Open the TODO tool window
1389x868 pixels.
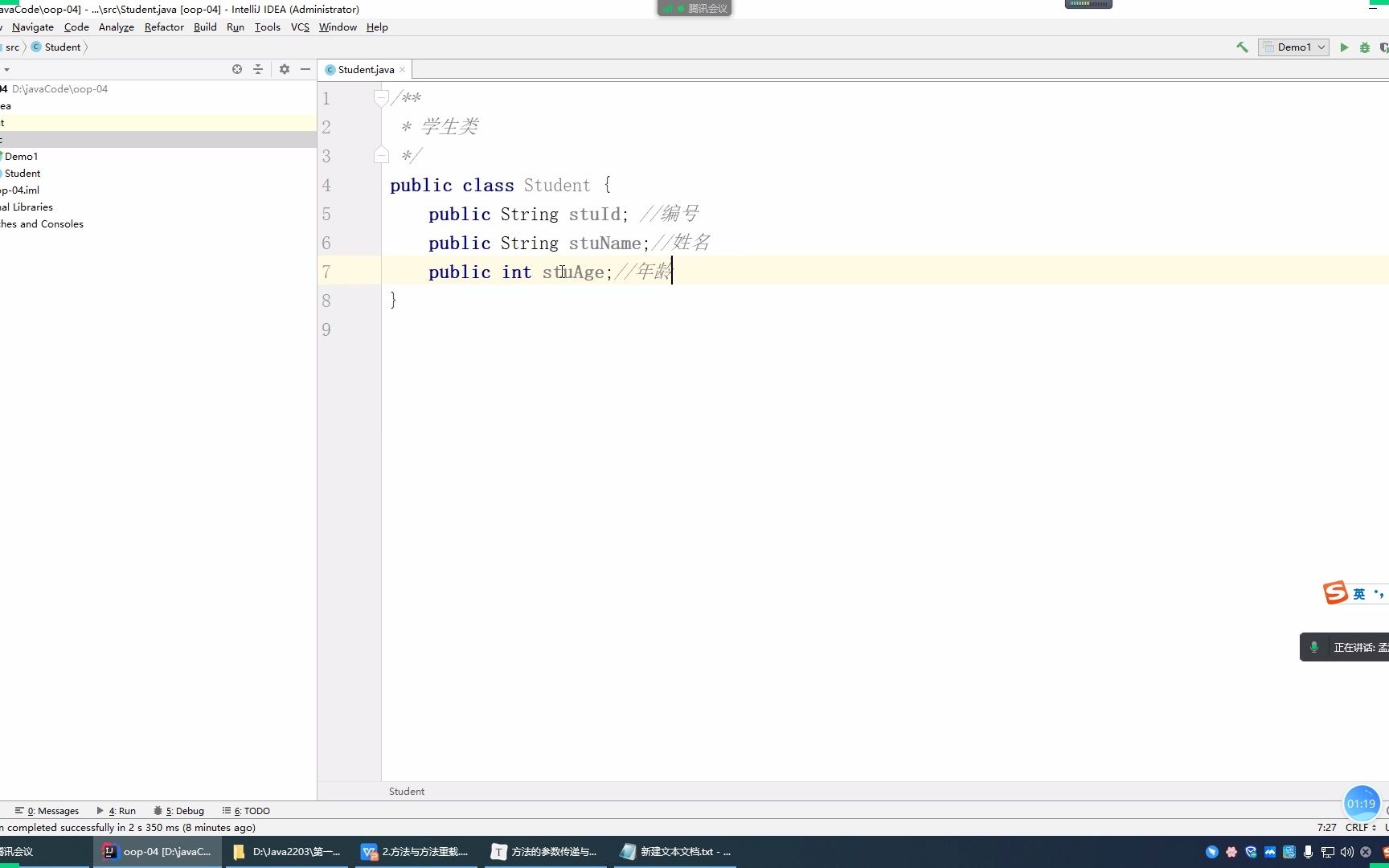tap(246, 811)
